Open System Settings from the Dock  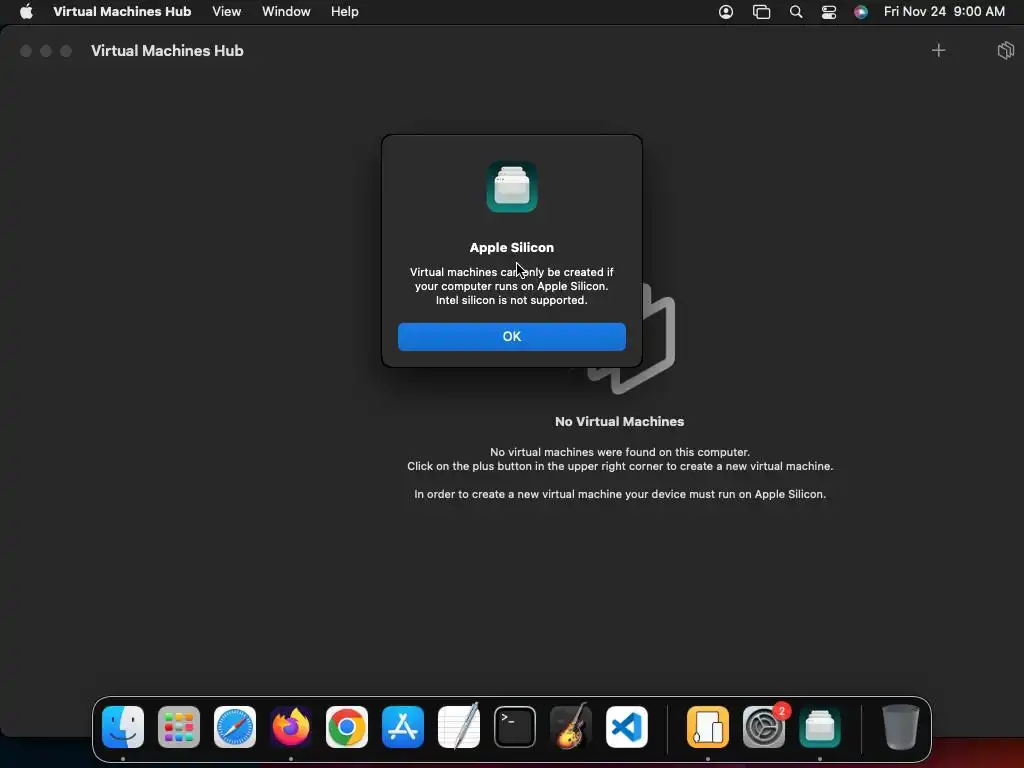pyautogui.click(x=763, y=727)
